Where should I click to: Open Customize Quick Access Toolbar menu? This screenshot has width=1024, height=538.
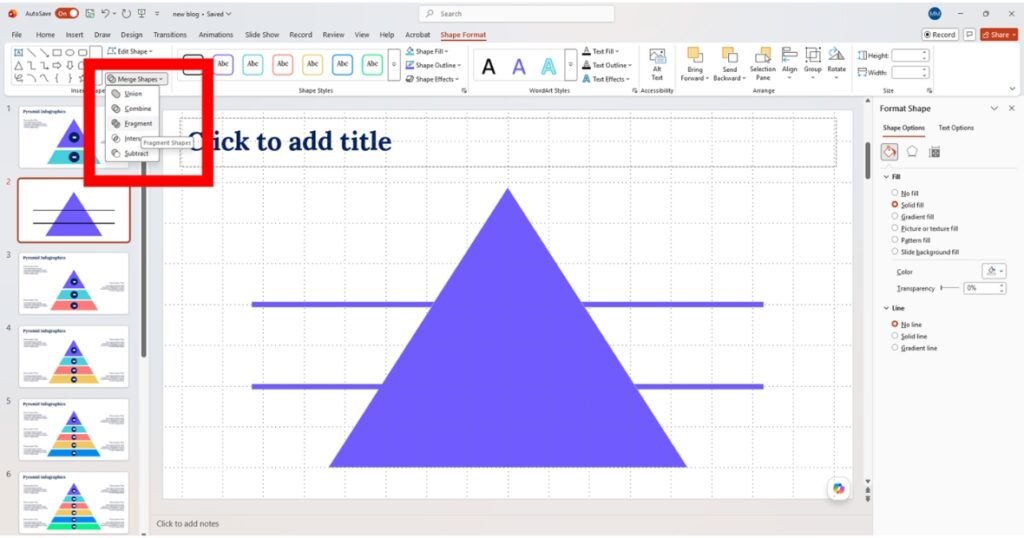point(157,14)
